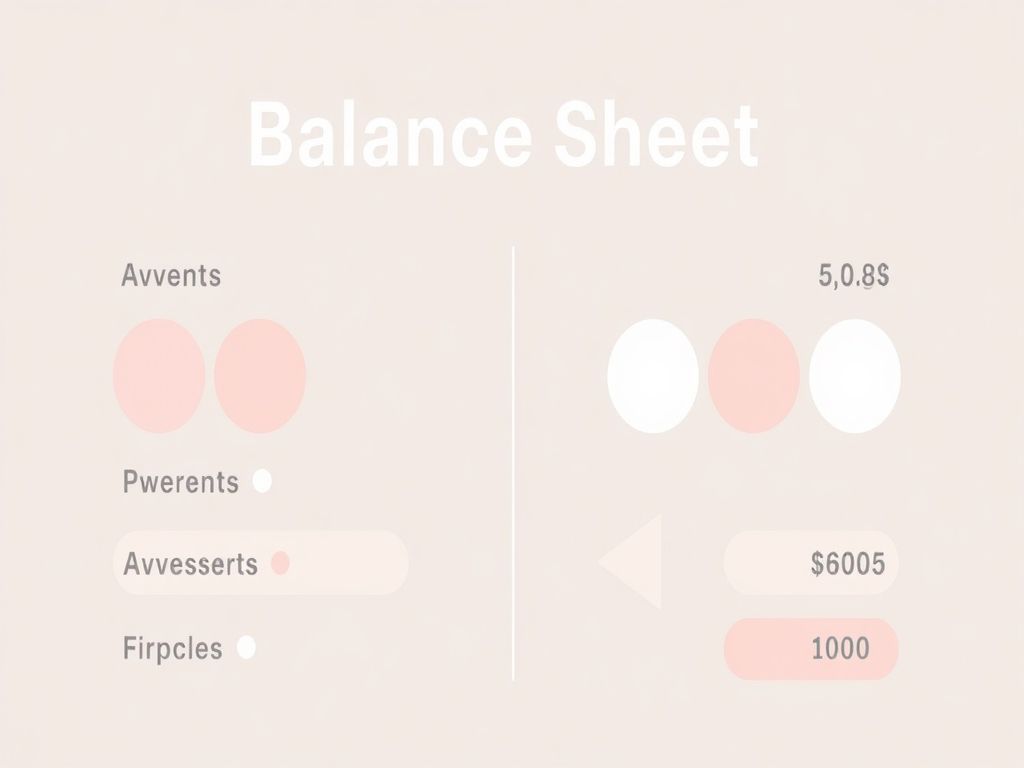This screenshot has height=768, width=1024.
Task: Click the Avvents heading
Action: tap(171, 275)
